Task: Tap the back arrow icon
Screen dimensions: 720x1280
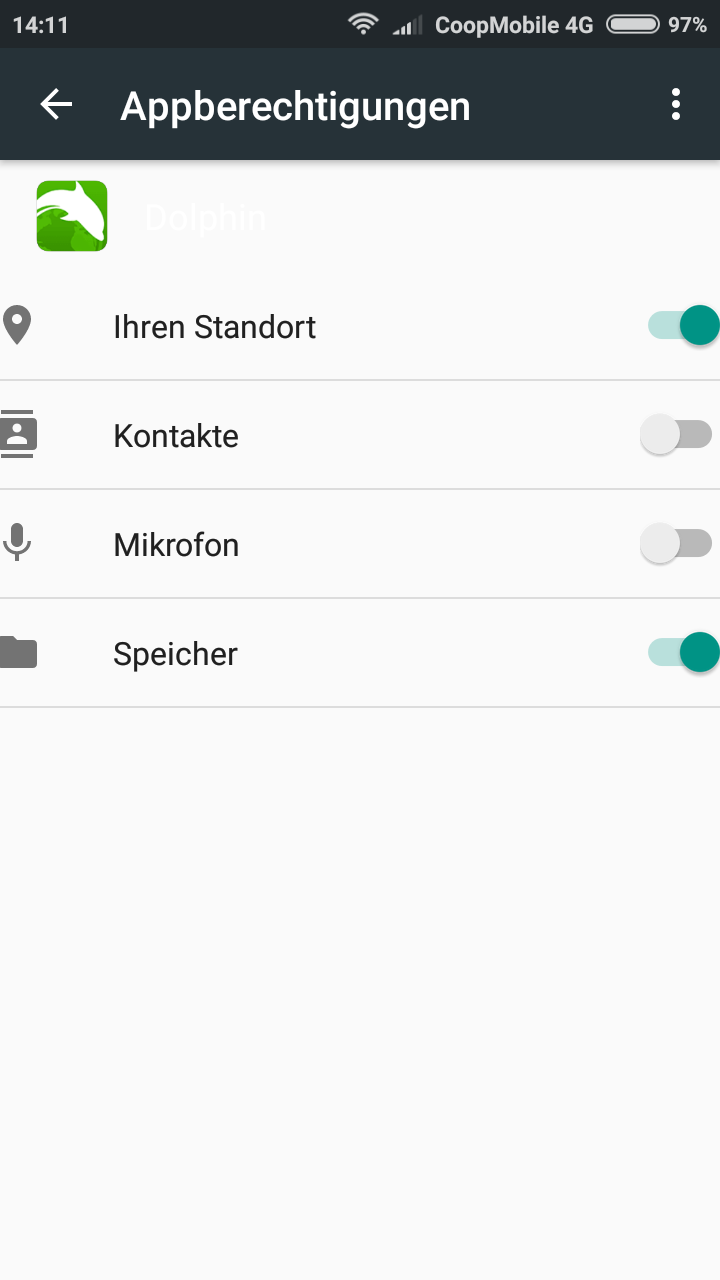Action: pyautogui.click(x=56, y=105)
